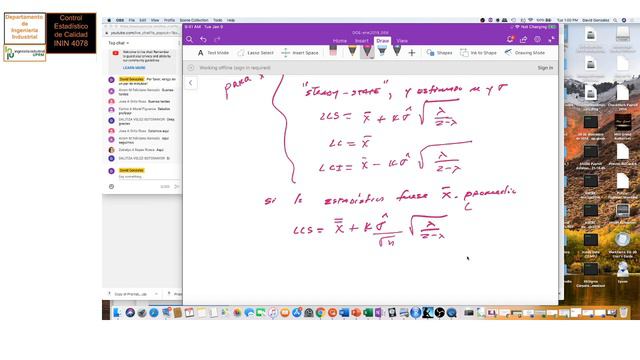640x360 pixels.
Task: Click the share icon in OneNote
Action: point(524,39)
